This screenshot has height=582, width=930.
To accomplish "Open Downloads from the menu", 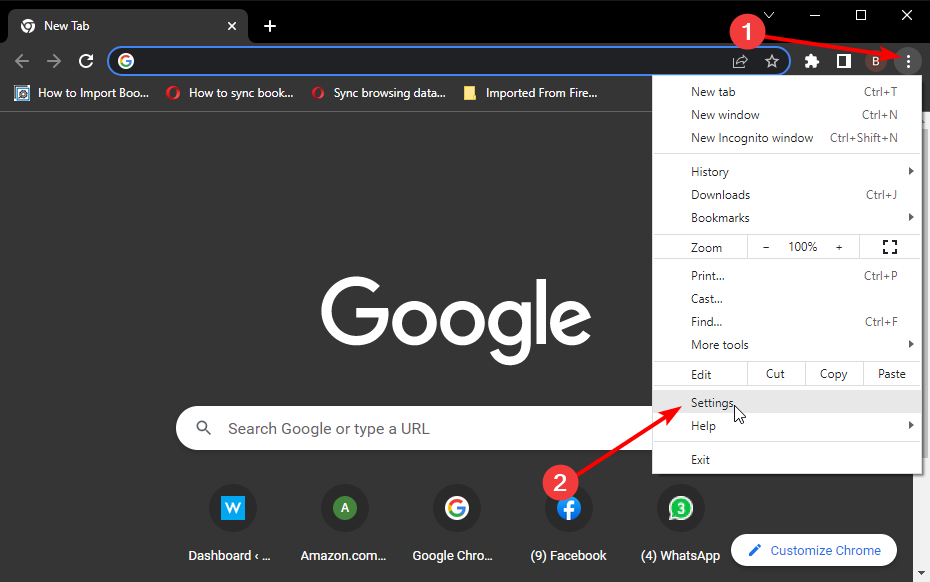I will 787,195.
